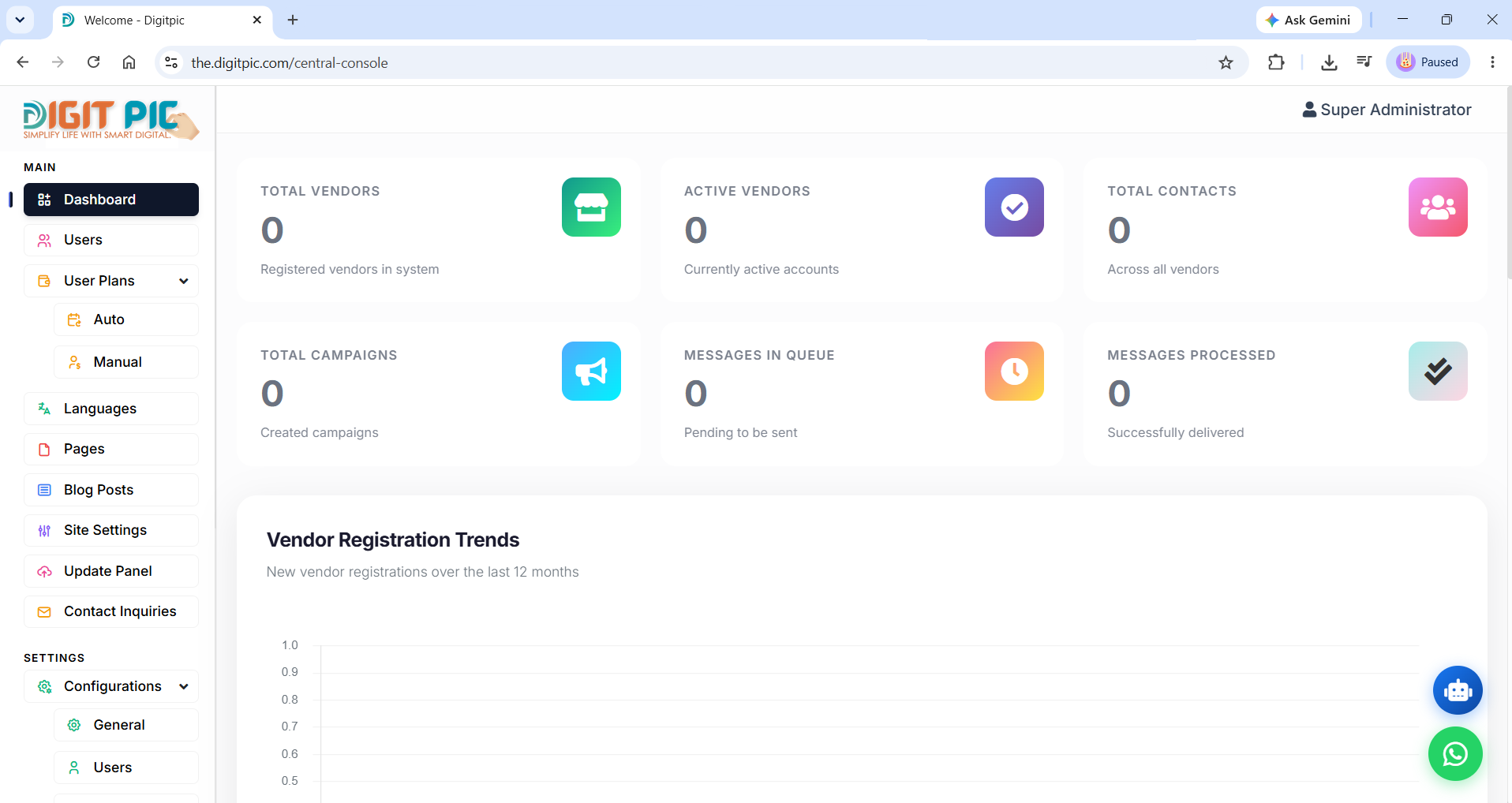Click the Update Panel cloud icon
1512x803 pixels.
[44, 571]
